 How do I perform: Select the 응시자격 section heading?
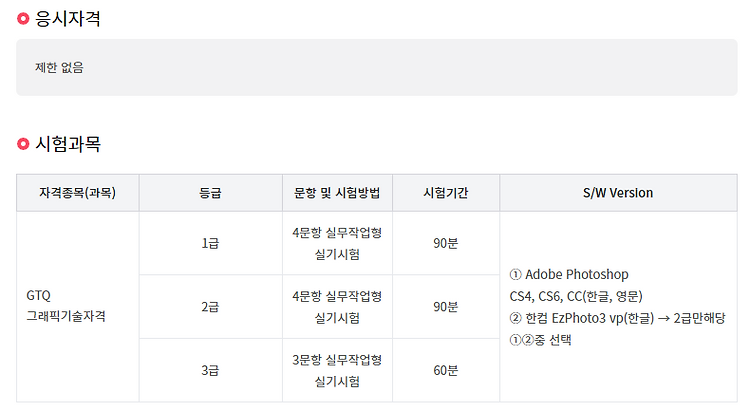click(x=68, y=19)
